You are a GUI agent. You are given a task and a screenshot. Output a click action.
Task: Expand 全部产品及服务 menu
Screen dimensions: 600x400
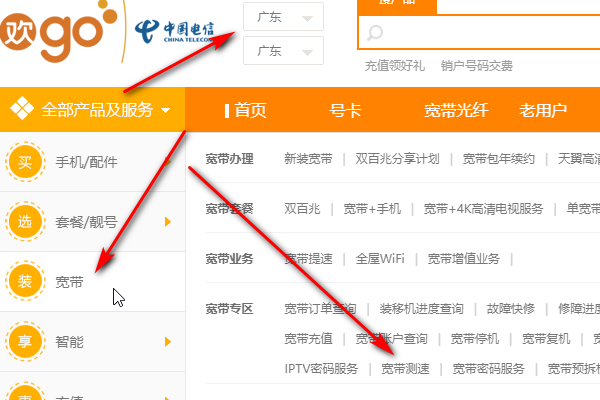[92, 109]
